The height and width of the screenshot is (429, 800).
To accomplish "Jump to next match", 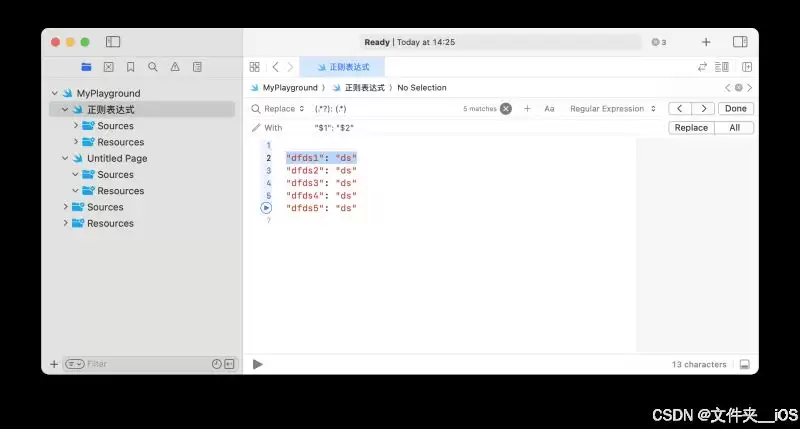I will 703,109.
